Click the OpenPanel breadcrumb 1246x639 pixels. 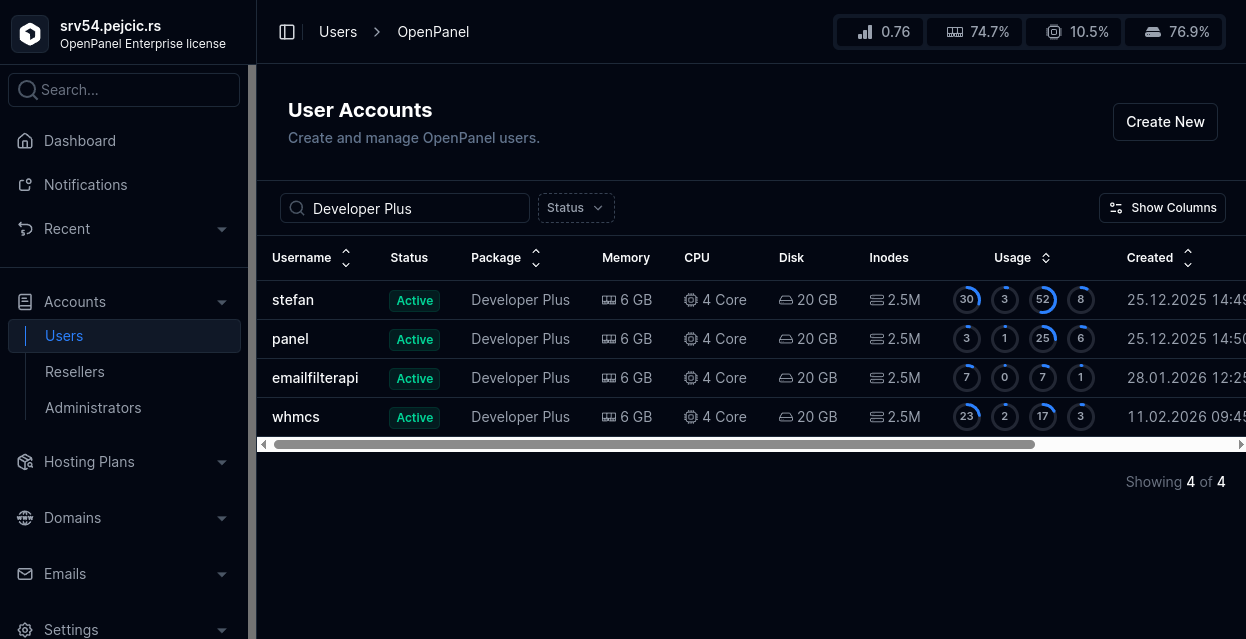click(433, 32)
